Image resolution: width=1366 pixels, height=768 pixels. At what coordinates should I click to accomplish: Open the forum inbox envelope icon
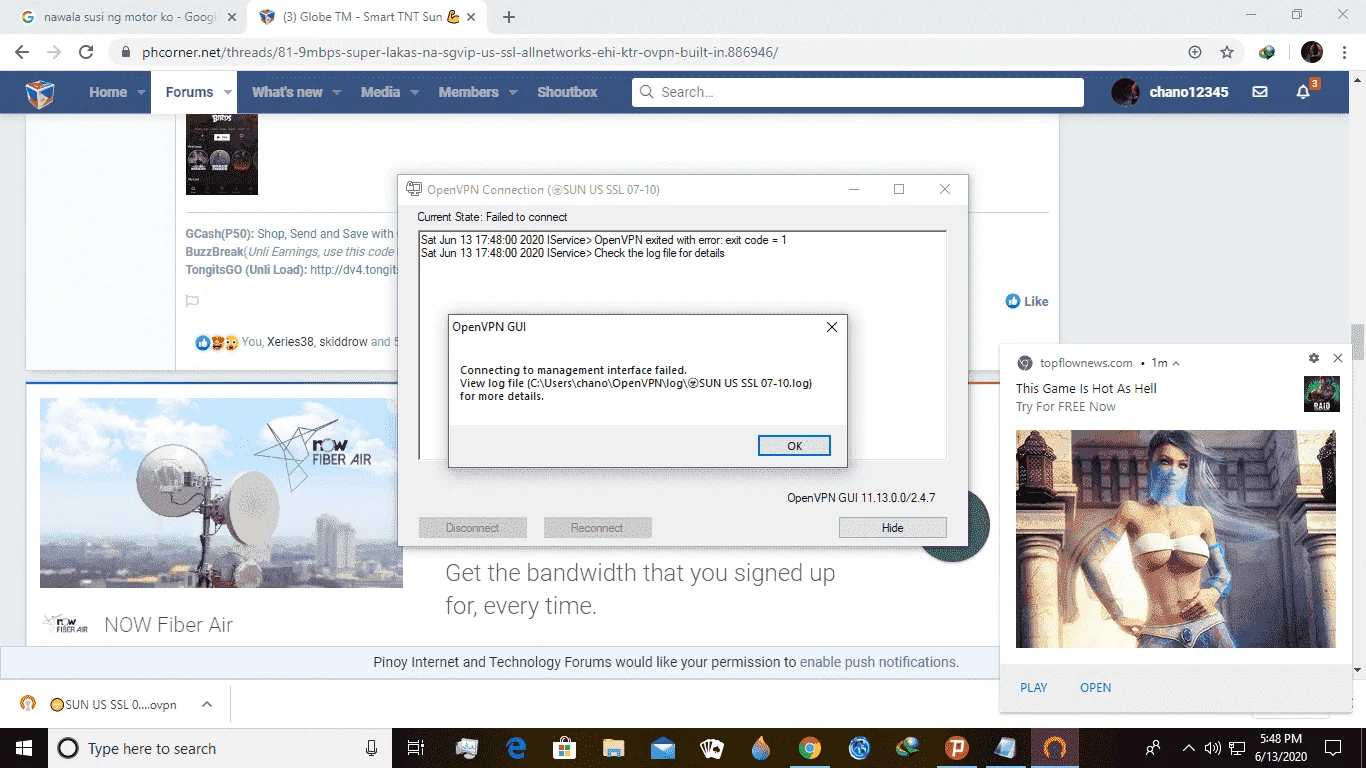1260,92
